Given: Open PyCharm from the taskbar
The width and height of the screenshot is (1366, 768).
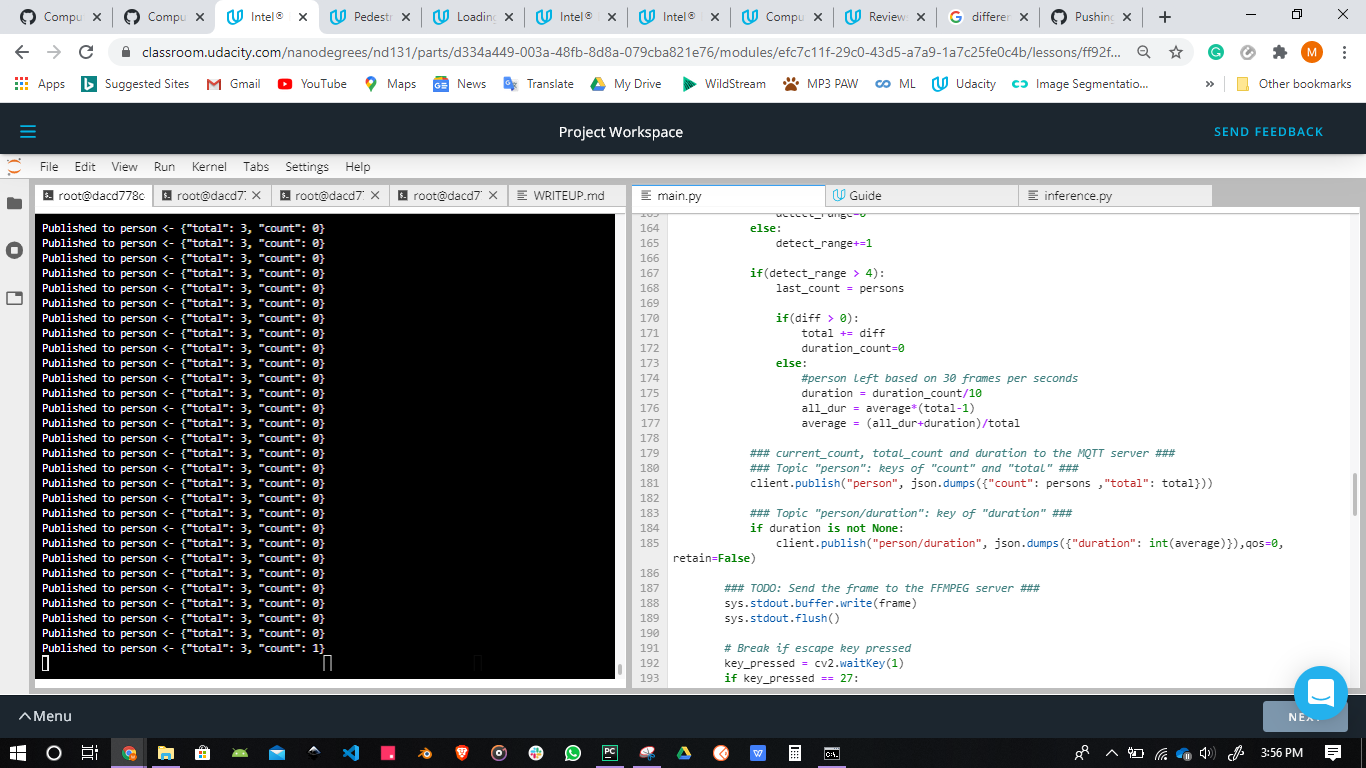Looking at the screenshot, I should (x=609, y=753).
